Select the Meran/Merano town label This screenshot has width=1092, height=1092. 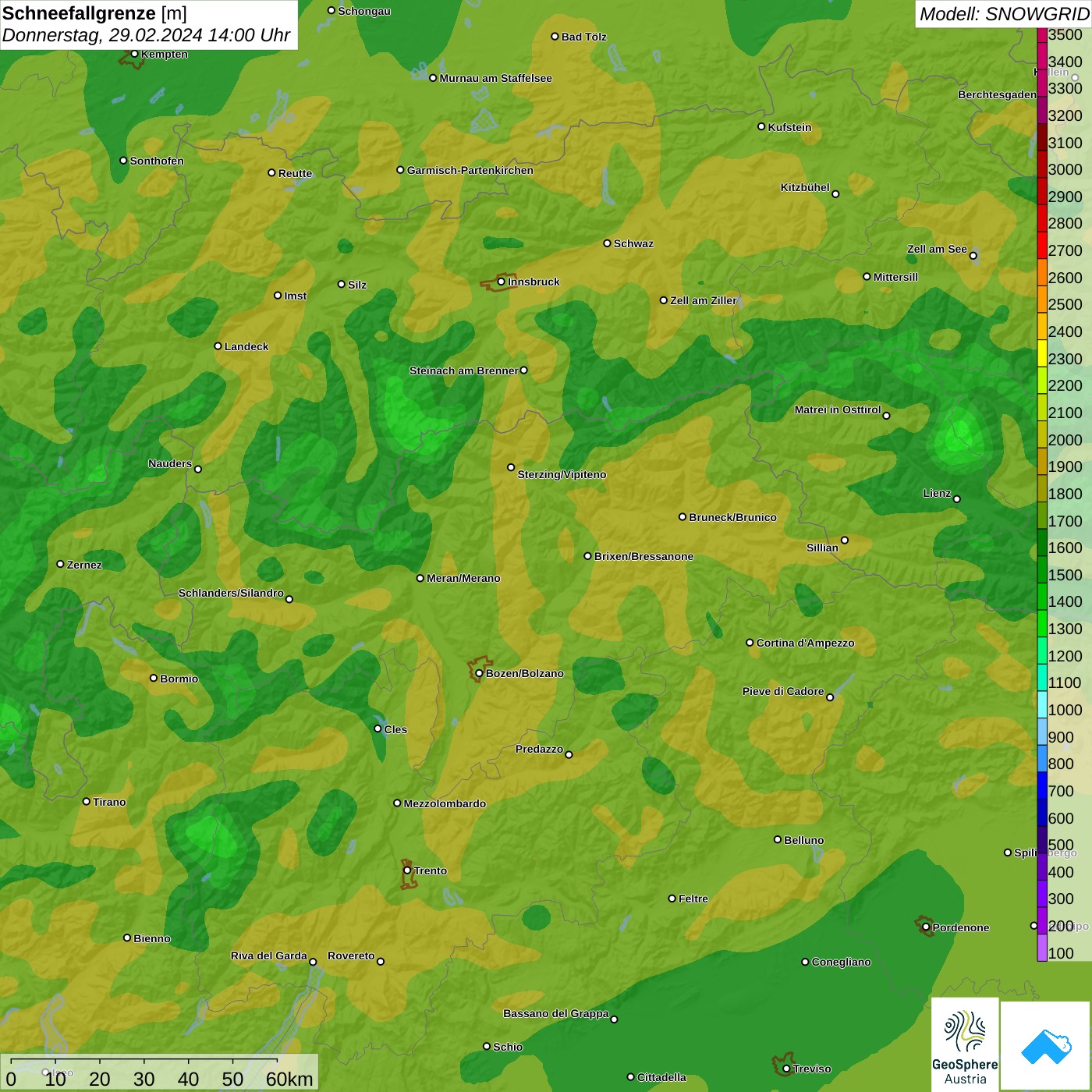(463, 578)
